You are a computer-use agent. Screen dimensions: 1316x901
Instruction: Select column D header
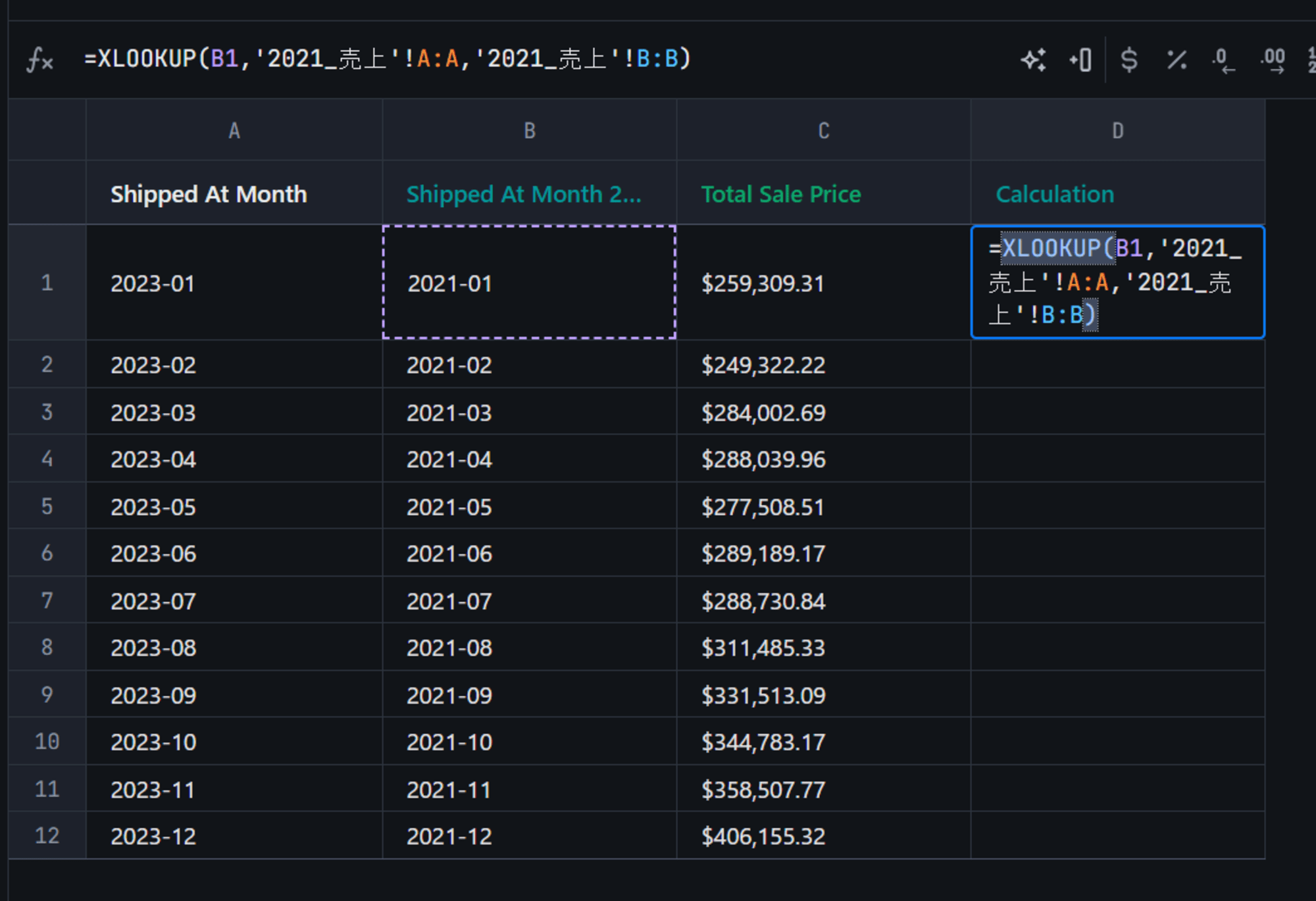1118,130
